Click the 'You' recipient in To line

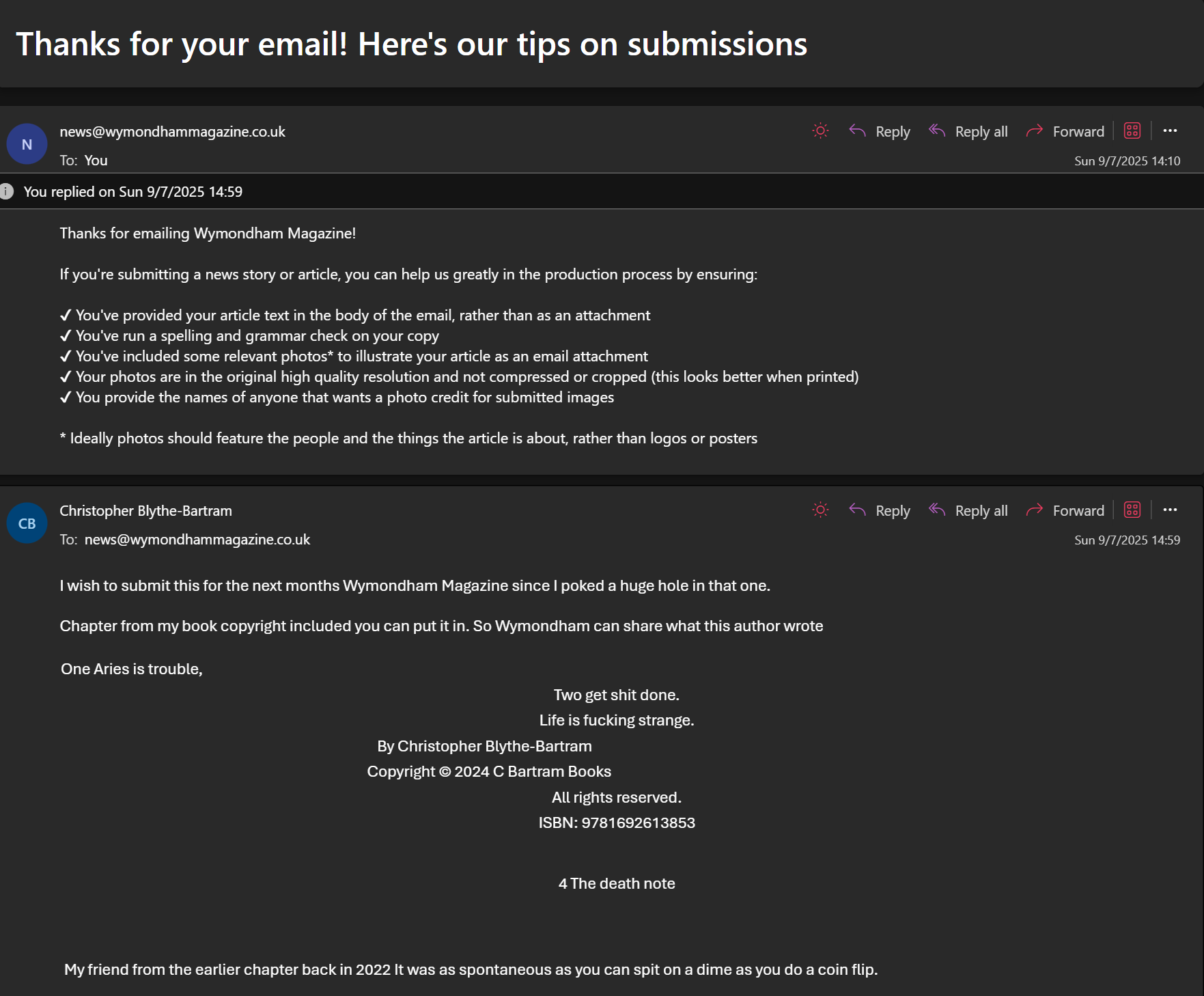pyautogui.click(x=96, y=161)
